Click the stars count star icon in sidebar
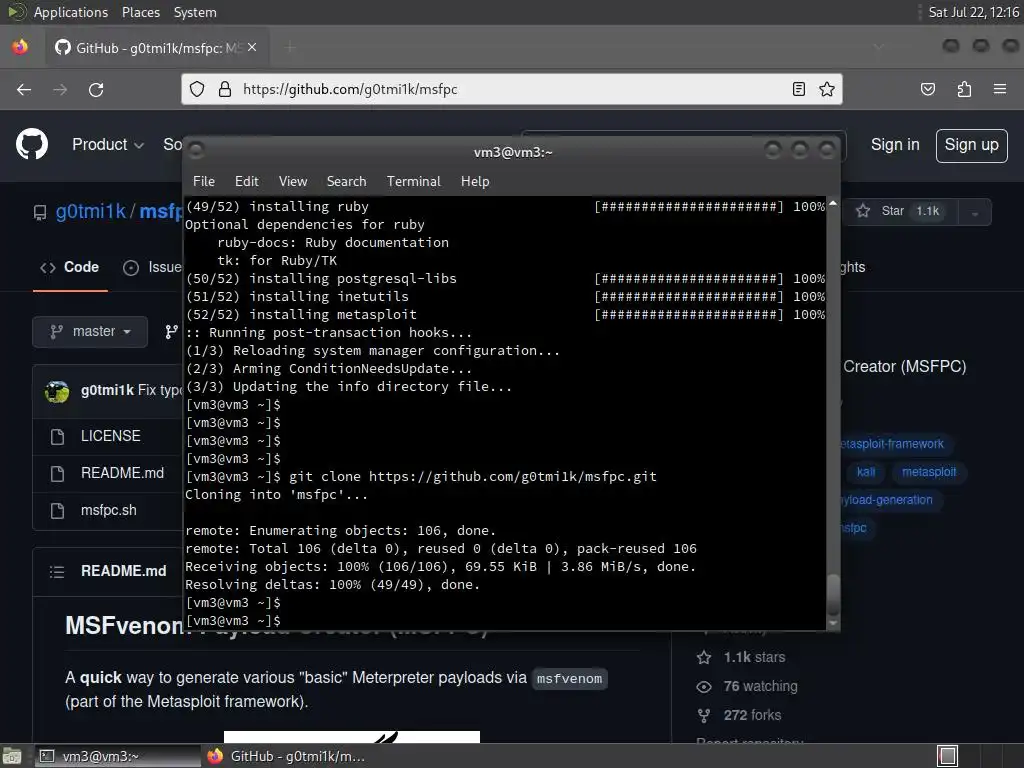Image resolution: width=1024 pixels, height=768 pixels. coord(704,658)
